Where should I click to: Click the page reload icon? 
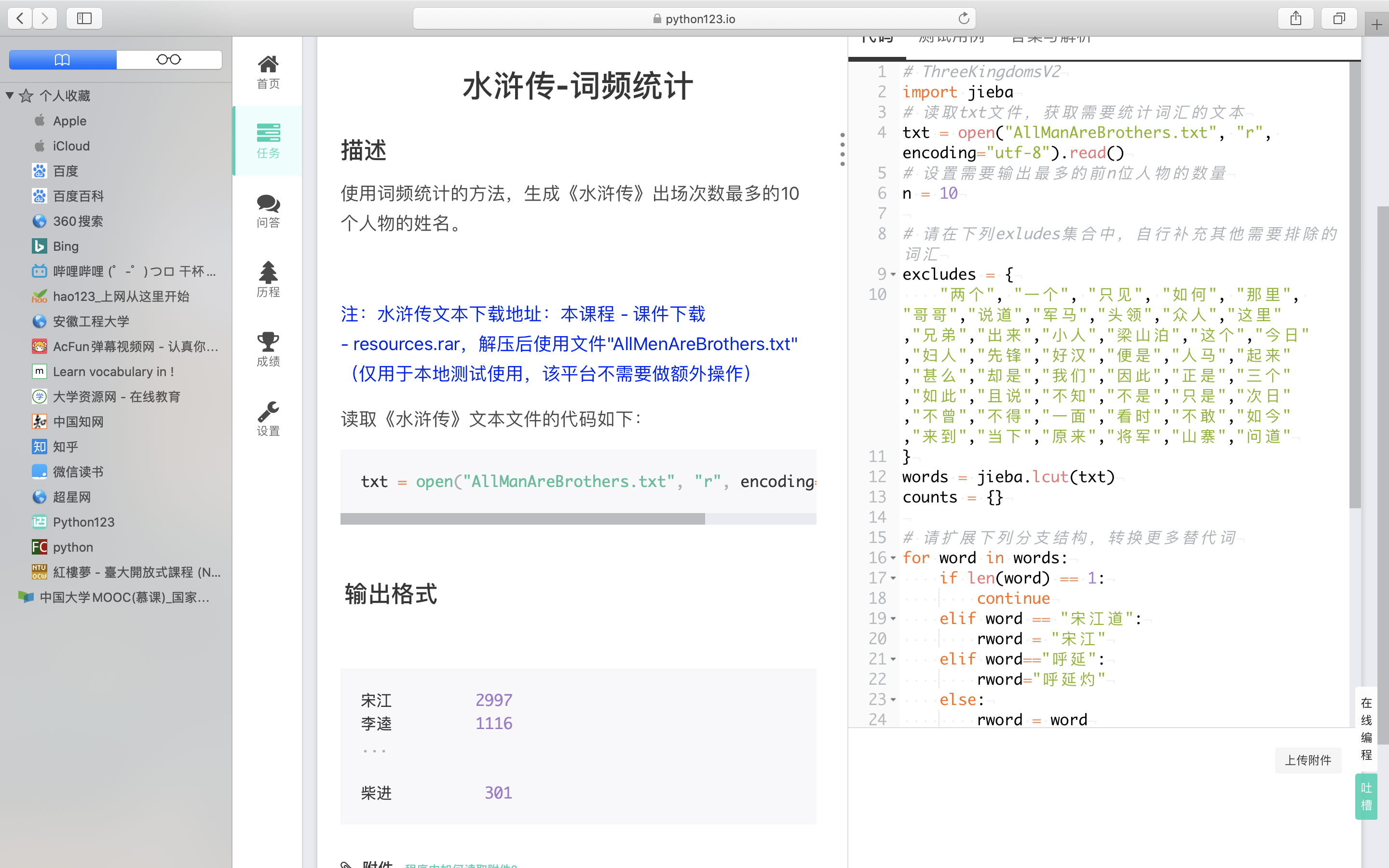(x=964, y=18)
